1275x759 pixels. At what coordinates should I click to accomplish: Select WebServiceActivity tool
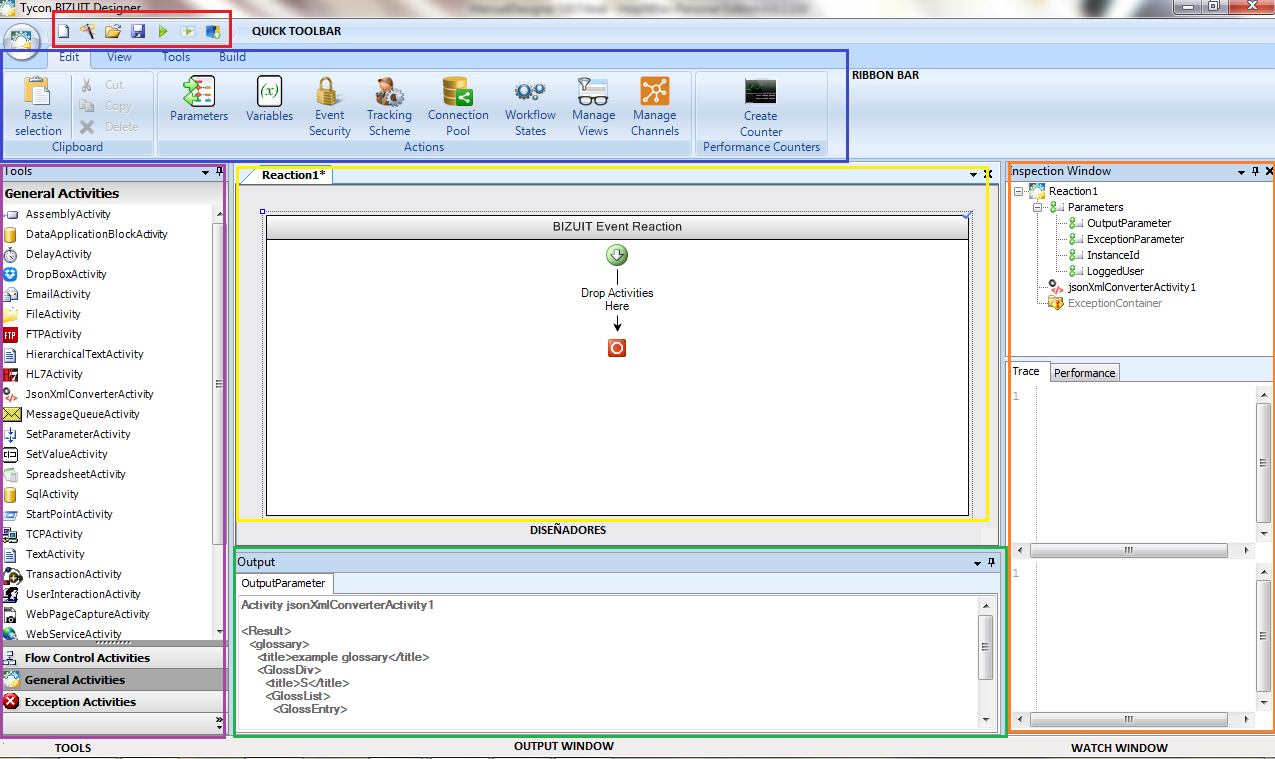click(74, 634)
